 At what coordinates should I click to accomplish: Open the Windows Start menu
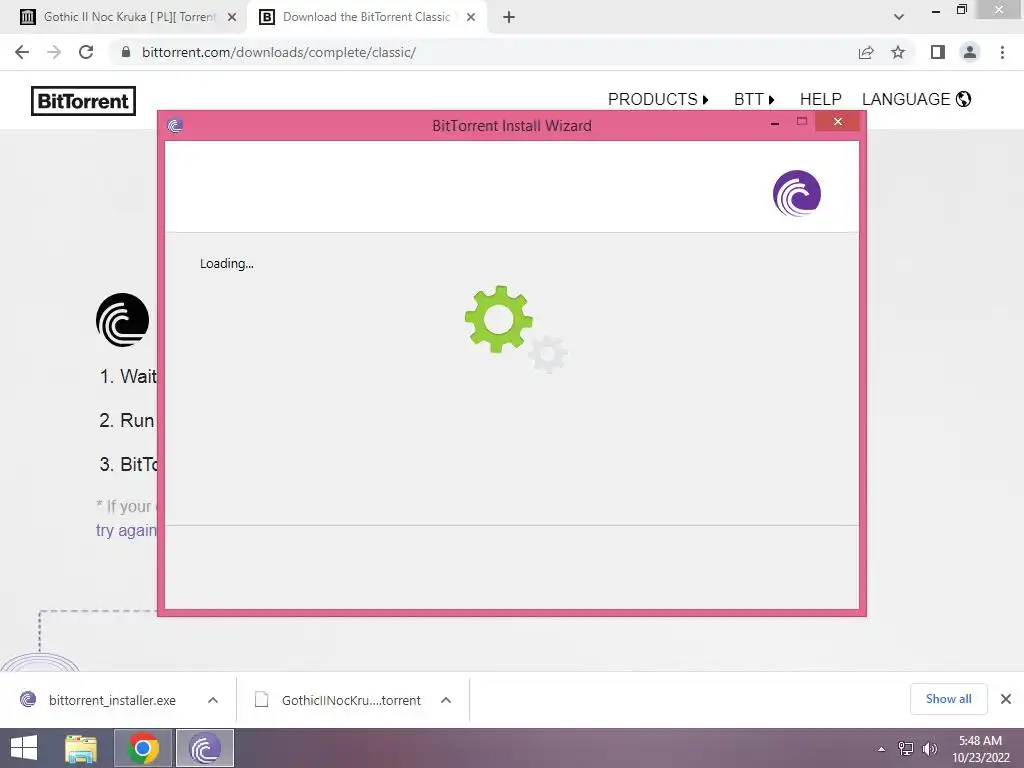coord(24,748)
